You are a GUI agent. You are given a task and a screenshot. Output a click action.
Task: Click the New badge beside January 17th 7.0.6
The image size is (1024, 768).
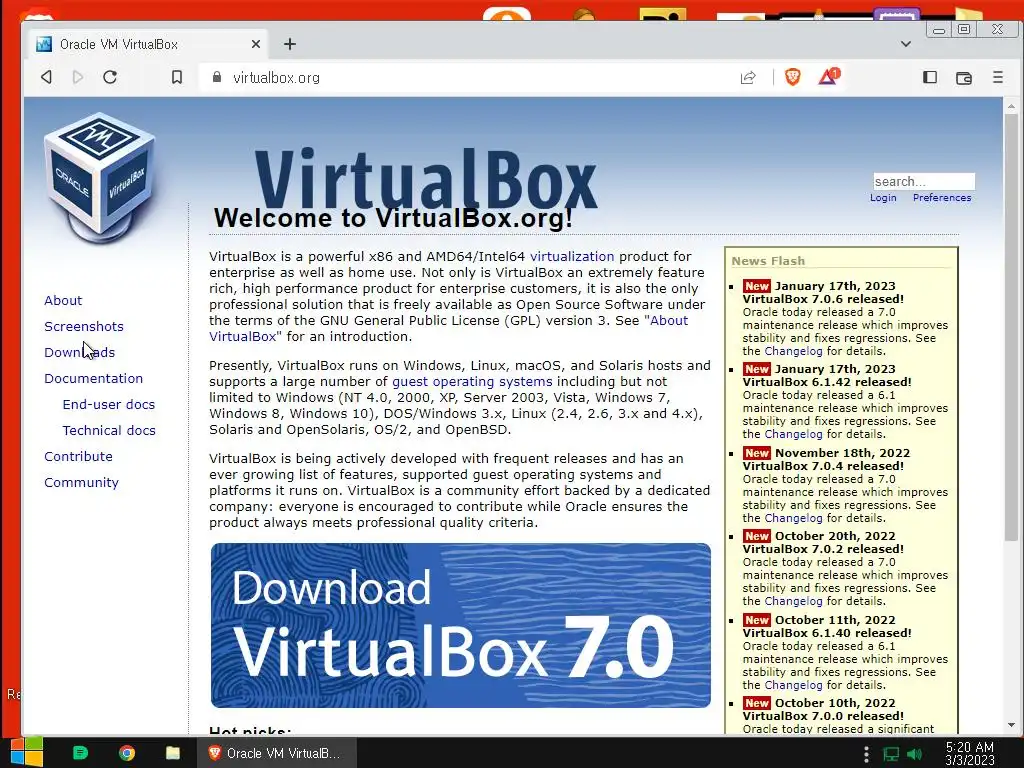757,286
